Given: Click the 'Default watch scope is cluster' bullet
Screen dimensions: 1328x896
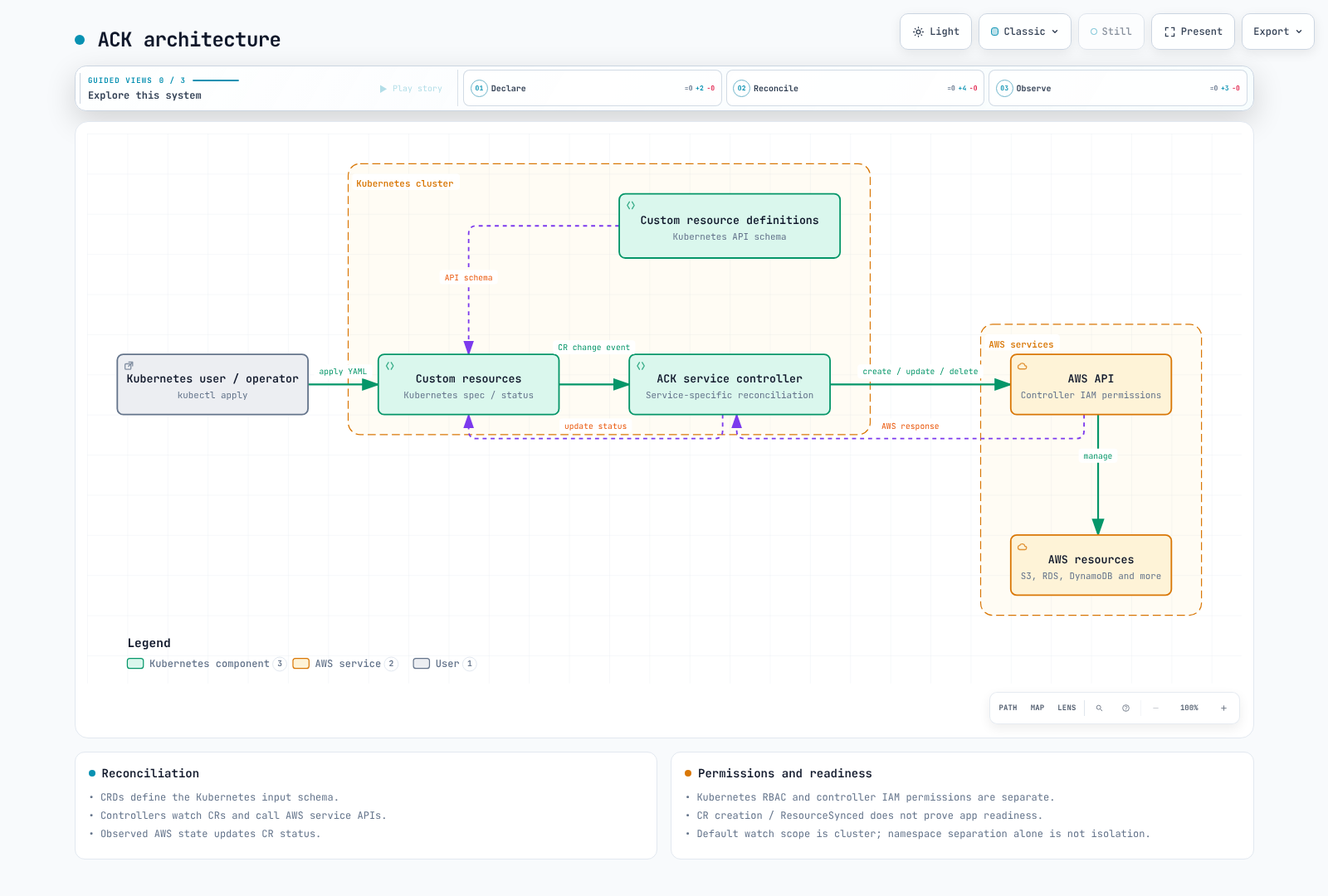Looking at the screenshot, I should coord(923,834).
